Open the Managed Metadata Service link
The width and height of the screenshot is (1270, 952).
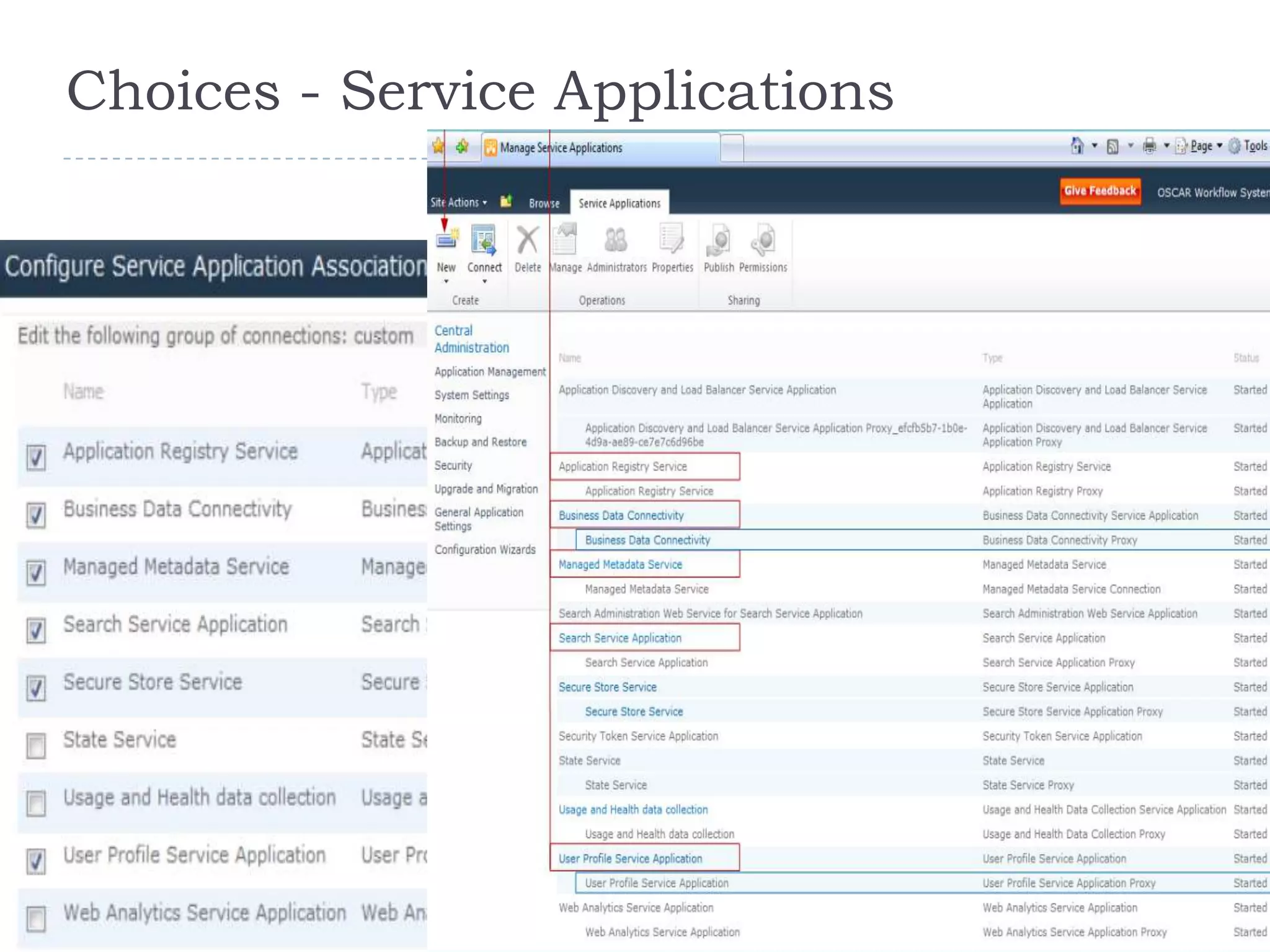pos(620,565)
